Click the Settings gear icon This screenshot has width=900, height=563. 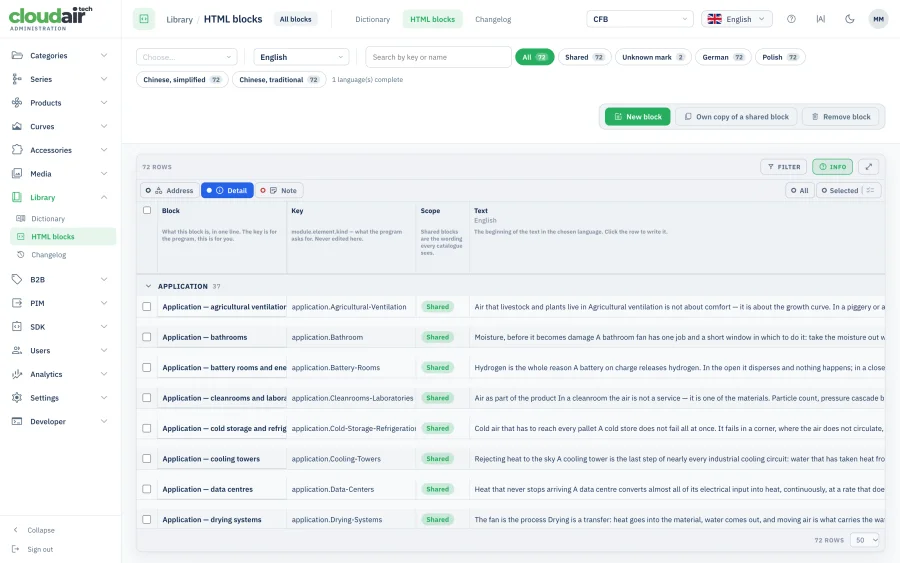point(17,398)
